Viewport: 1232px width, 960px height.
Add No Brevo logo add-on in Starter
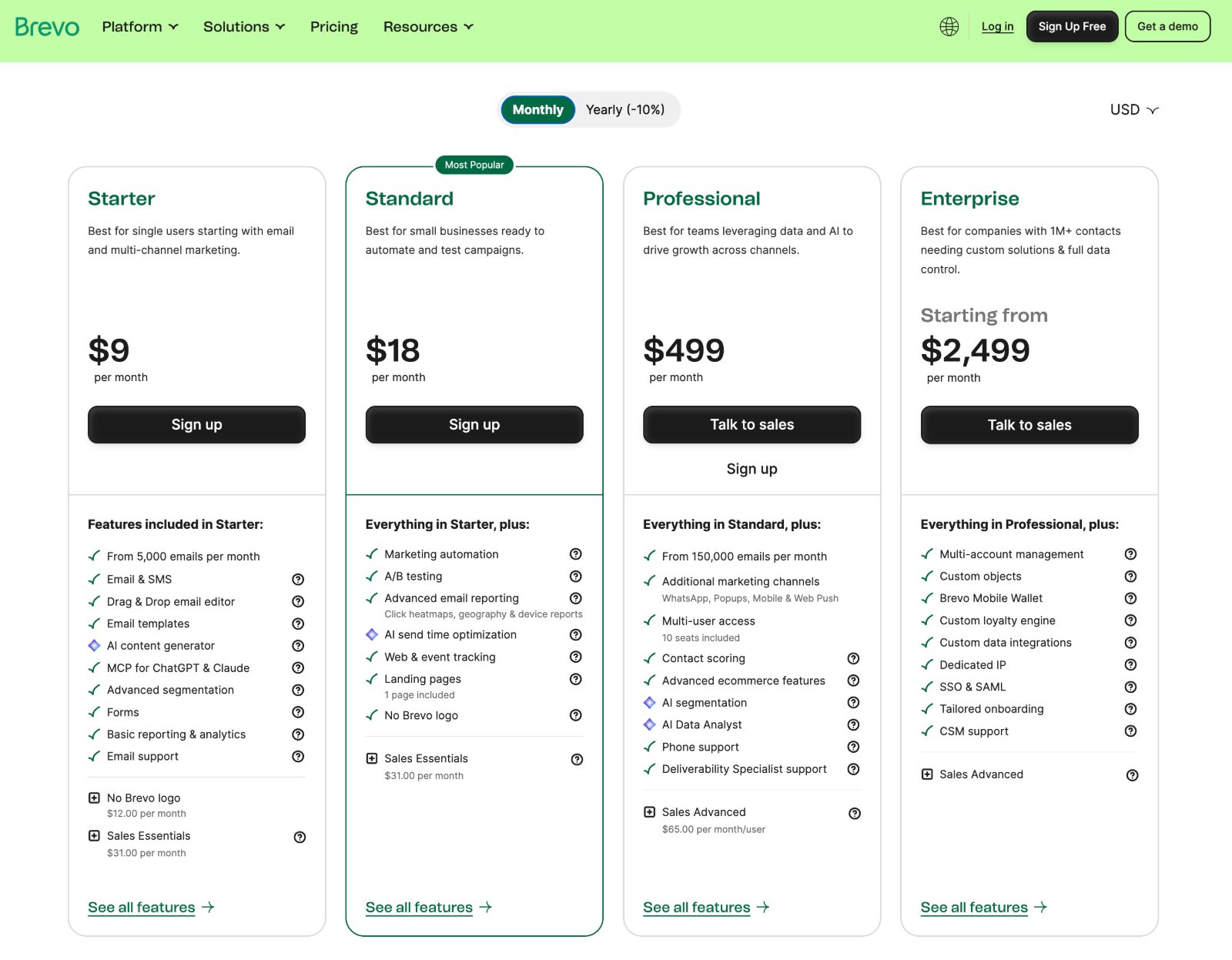tap(94, 798)
